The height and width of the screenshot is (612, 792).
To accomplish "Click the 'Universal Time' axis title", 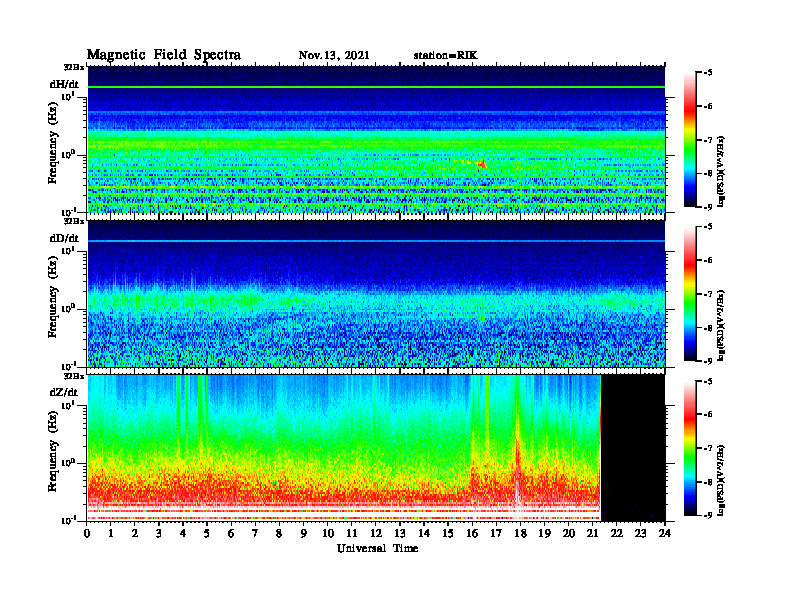I will pos(377,548).
